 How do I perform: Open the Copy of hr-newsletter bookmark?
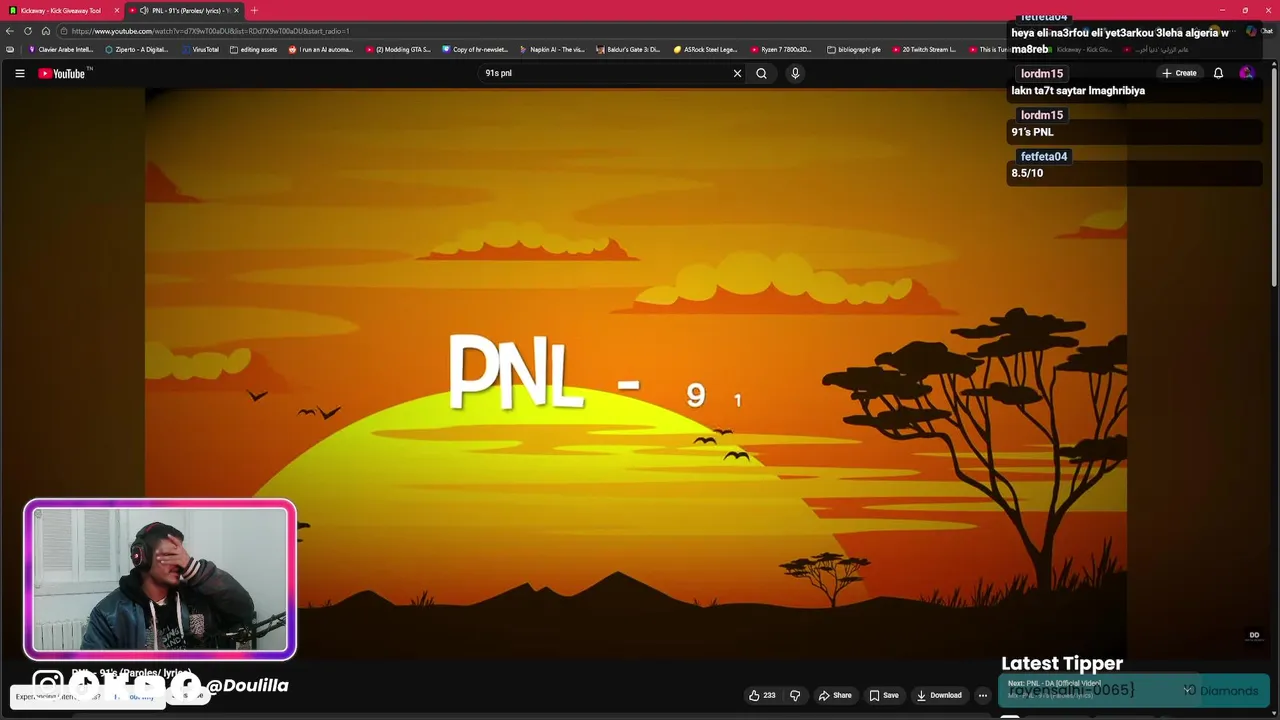click(x=475, y=49)
